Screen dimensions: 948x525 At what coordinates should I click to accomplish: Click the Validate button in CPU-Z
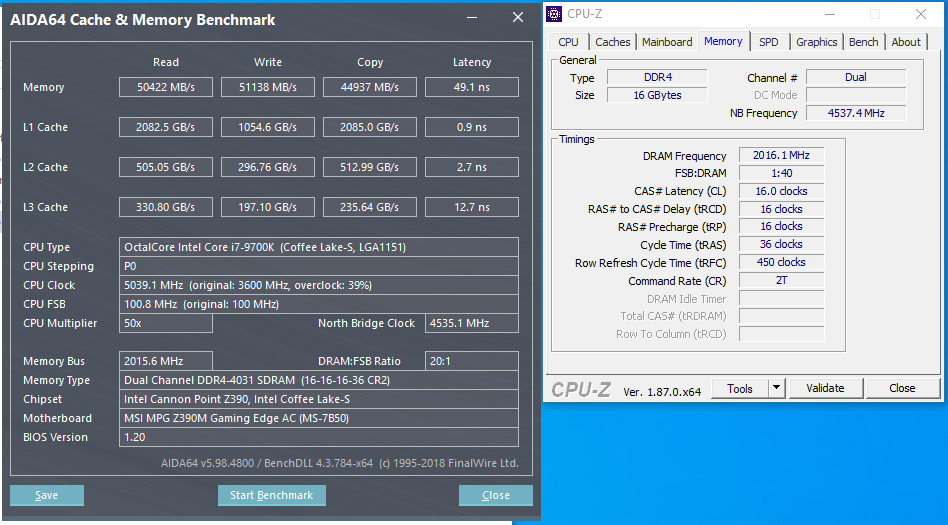pos(825,388)
